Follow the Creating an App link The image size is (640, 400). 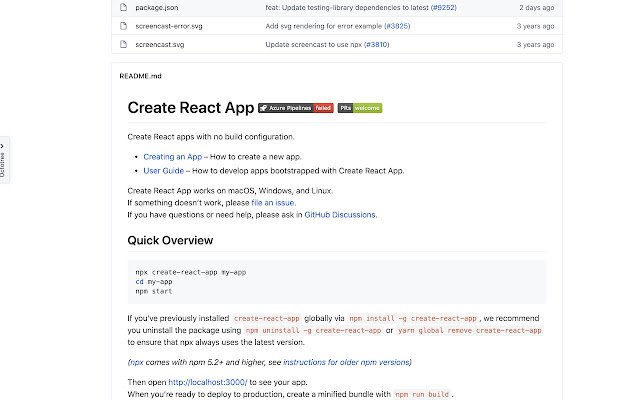173,157
